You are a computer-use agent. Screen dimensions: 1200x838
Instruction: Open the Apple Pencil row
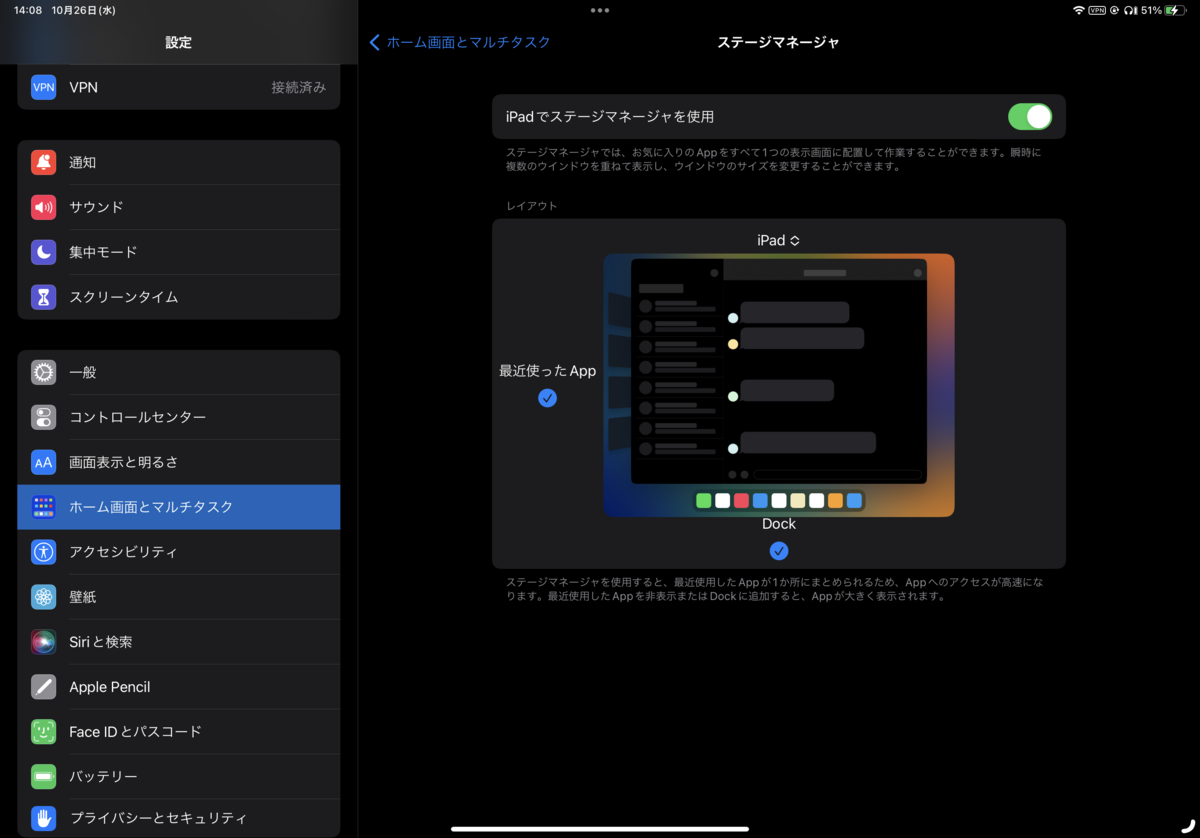[x=179, y=687]
